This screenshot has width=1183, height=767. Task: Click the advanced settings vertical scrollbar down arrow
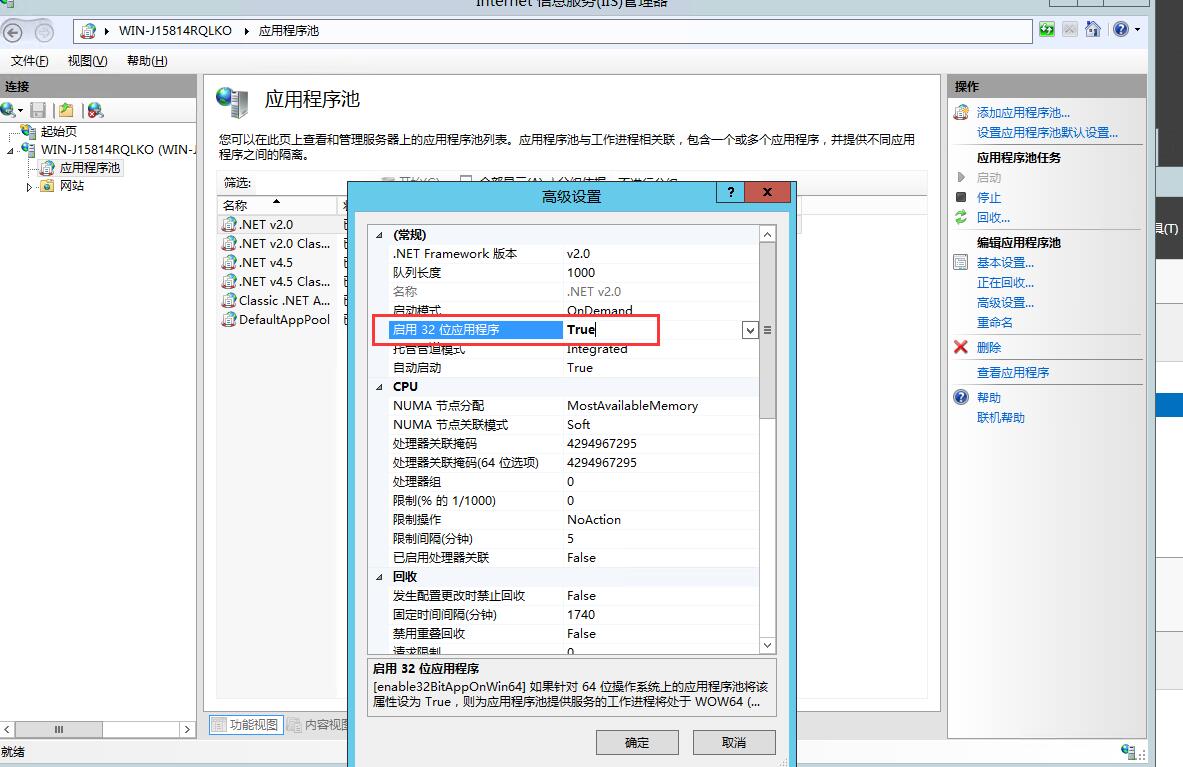pos(767,646)
